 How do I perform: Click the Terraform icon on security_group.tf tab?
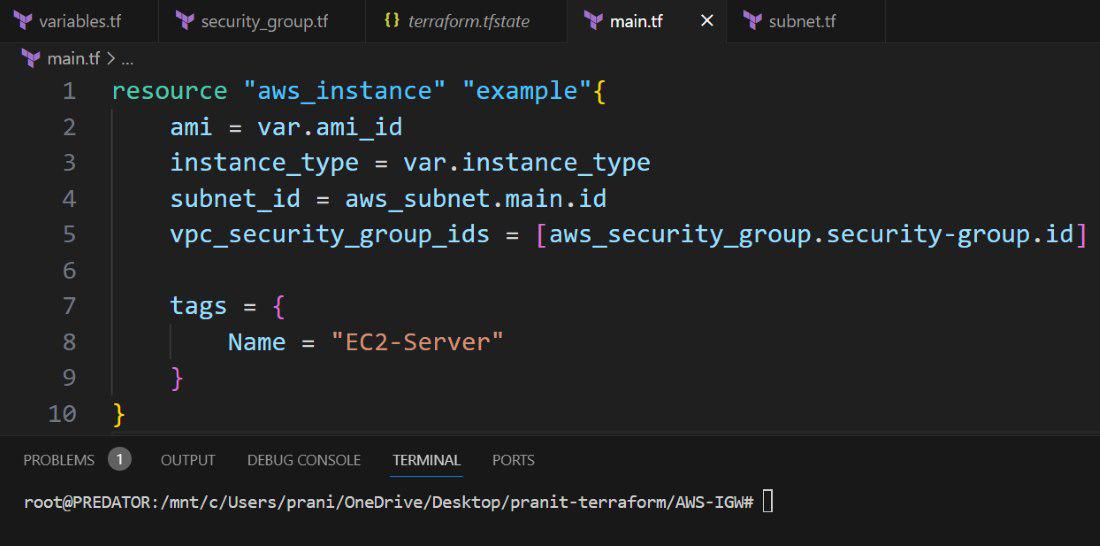pyautogui.click(x=184, y=21)
